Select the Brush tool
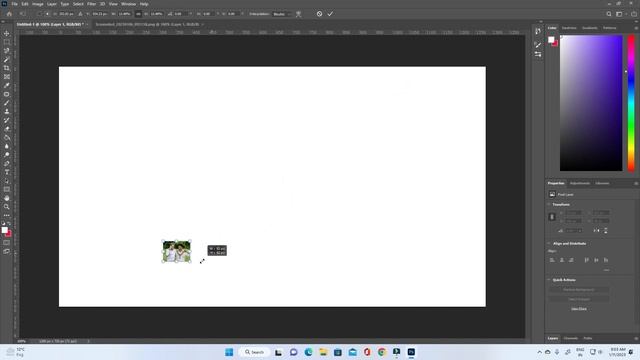640x360 pixels. click(x=7, y=103)
